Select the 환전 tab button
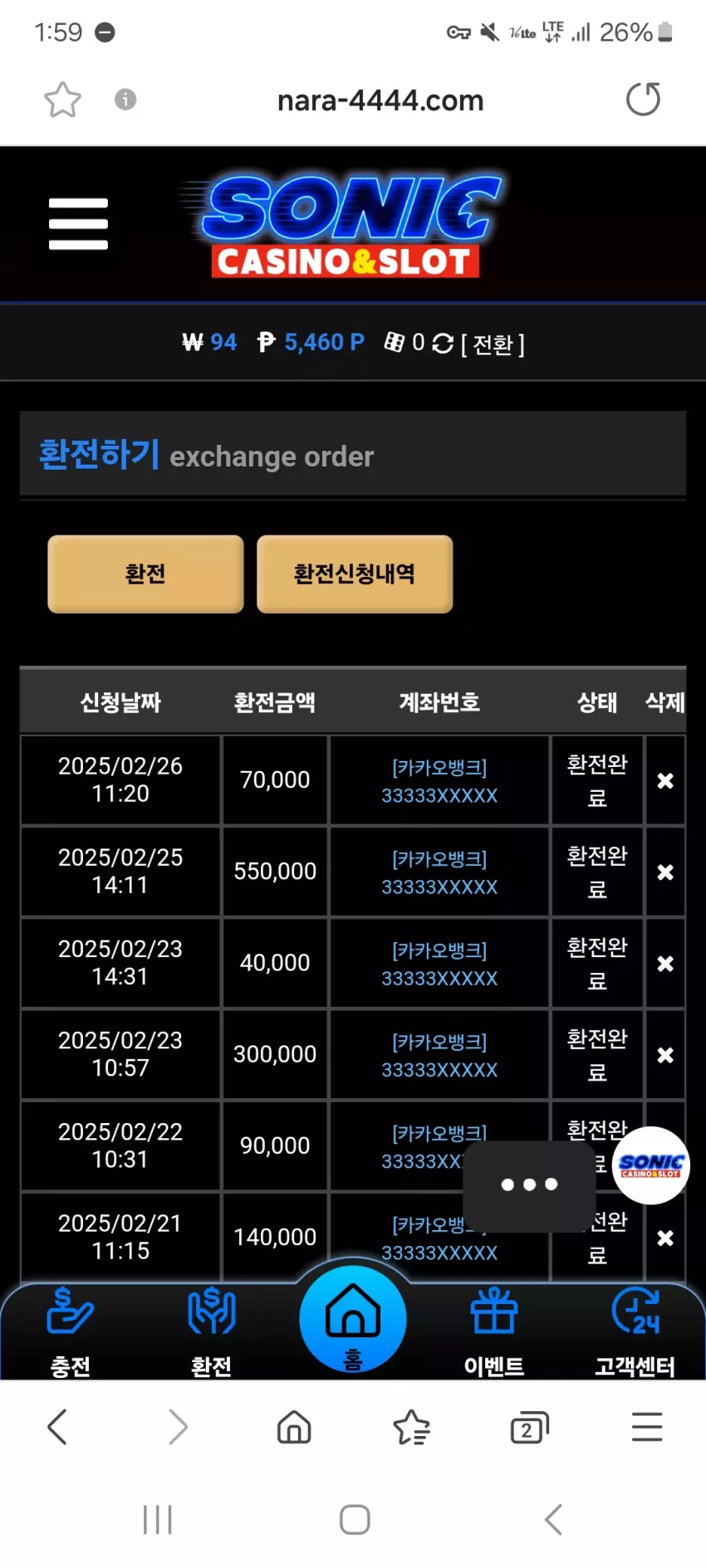Viewport: 706px width, 1568px height. pos(145,574)
